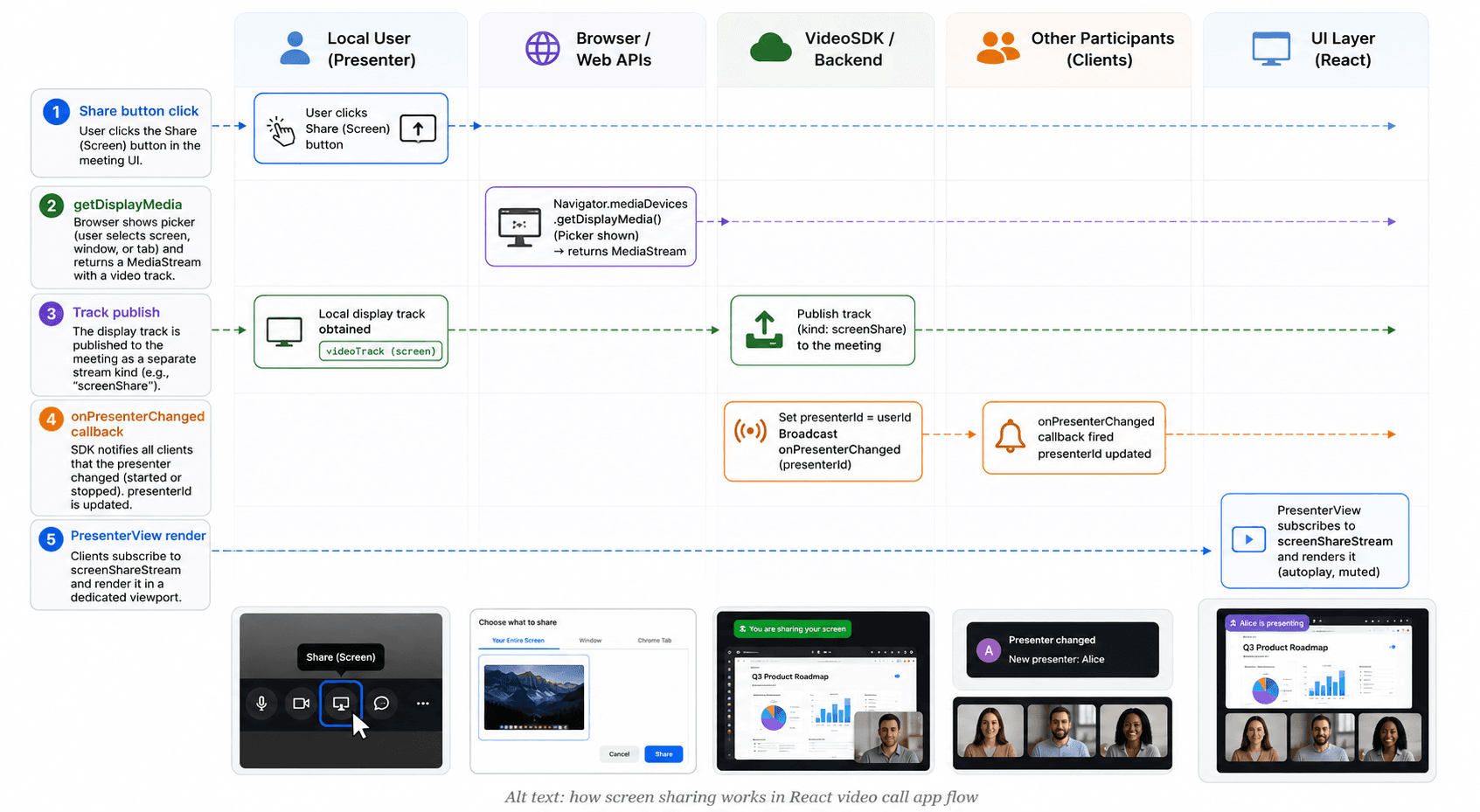Click the step 1 Share button click heading
Viewport: 1480px width, 812px height.
click(x=139, y=111)
